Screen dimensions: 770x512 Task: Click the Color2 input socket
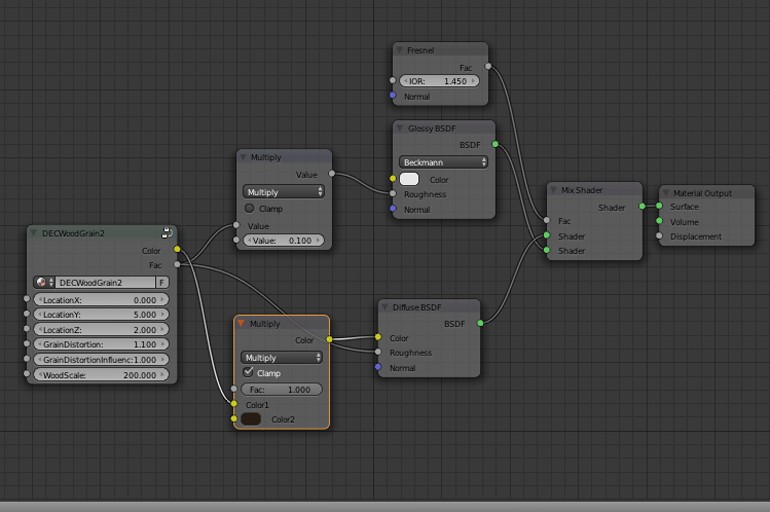(x=234, y=418)
